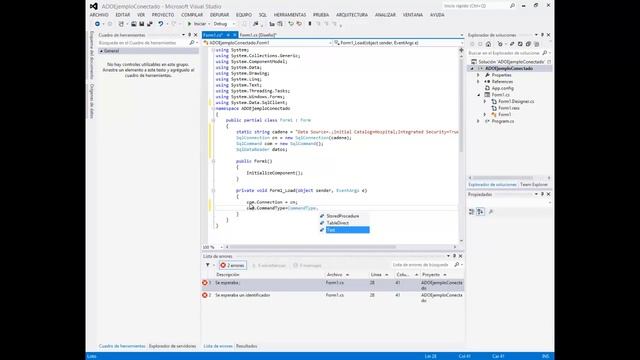Click the search icon in Lista de errores
Image resolution: width=640 pixels, height=360 pixels.
click(x=457, y=265)
